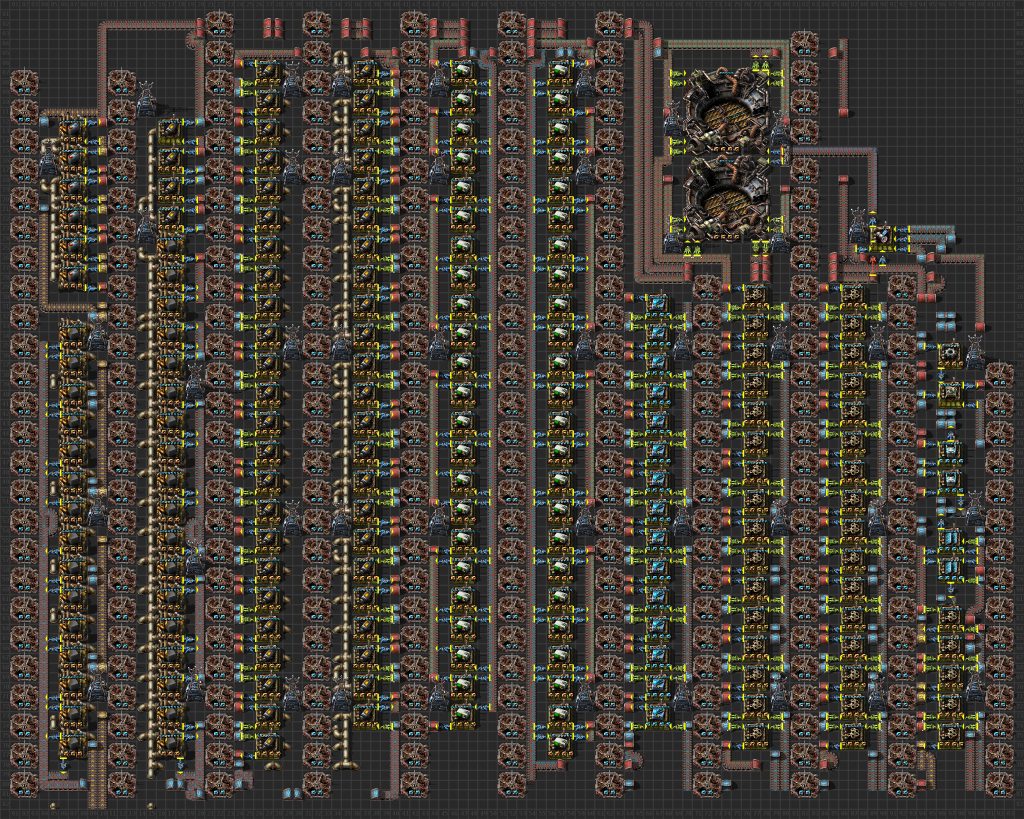Click the green inserters above the upper silo
Screen dimensions: 1024x819
tap(760, 63)
